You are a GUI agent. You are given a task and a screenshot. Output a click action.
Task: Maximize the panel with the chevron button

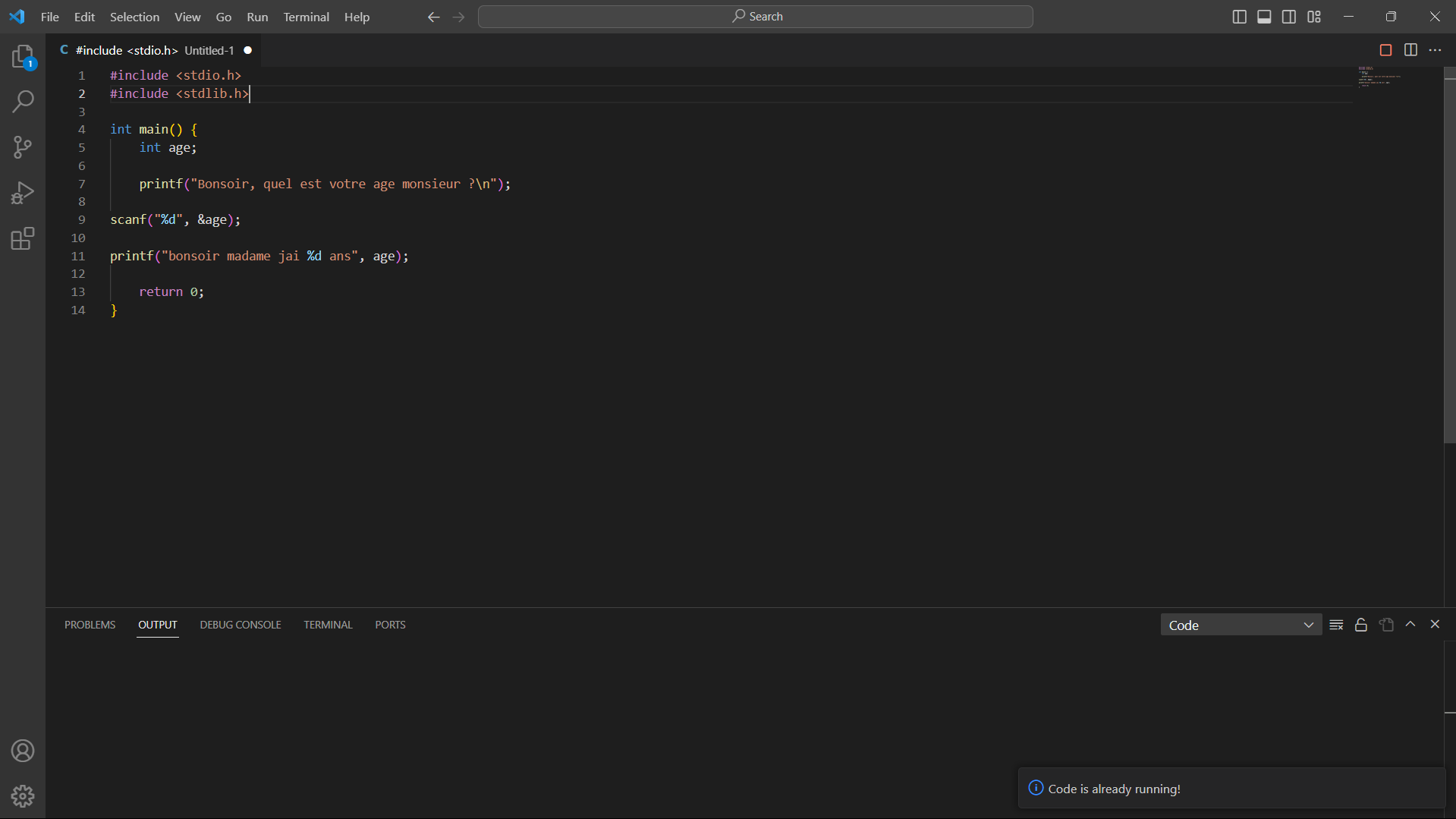point(1410,624)
